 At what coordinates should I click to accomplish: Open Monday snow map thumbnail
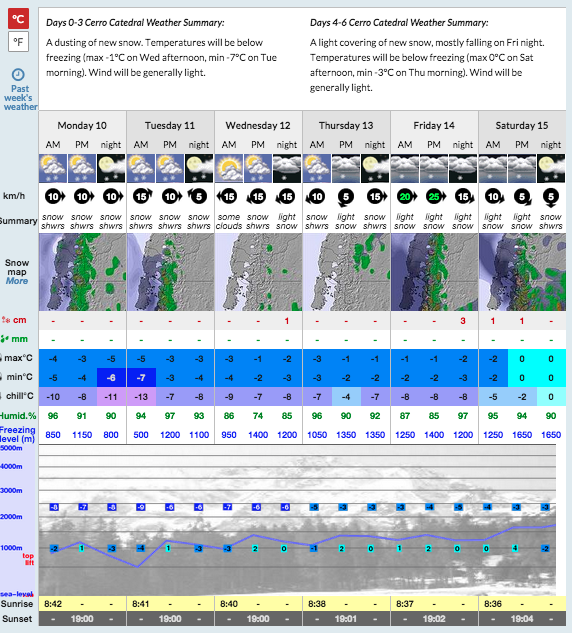tap(82, 272)
